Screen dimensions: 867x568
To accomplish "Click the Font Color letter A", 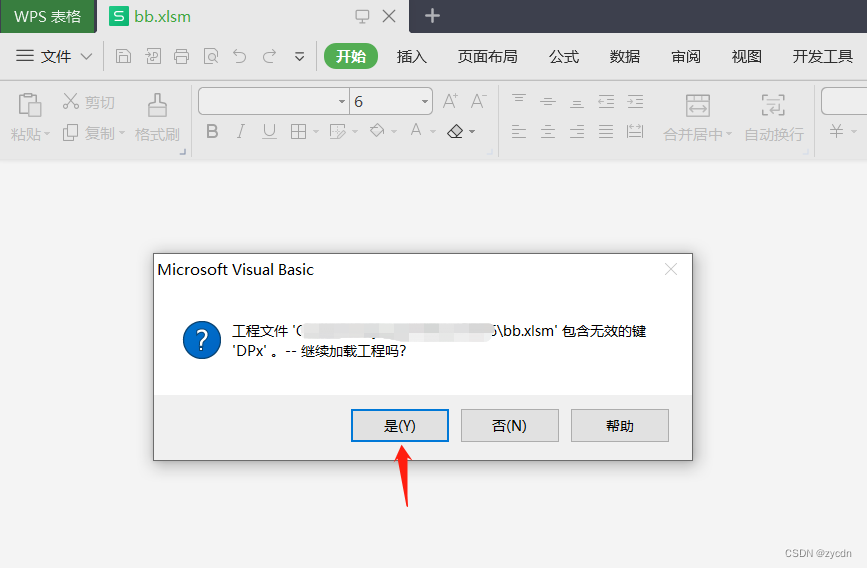I will click(x=416, y=131).
